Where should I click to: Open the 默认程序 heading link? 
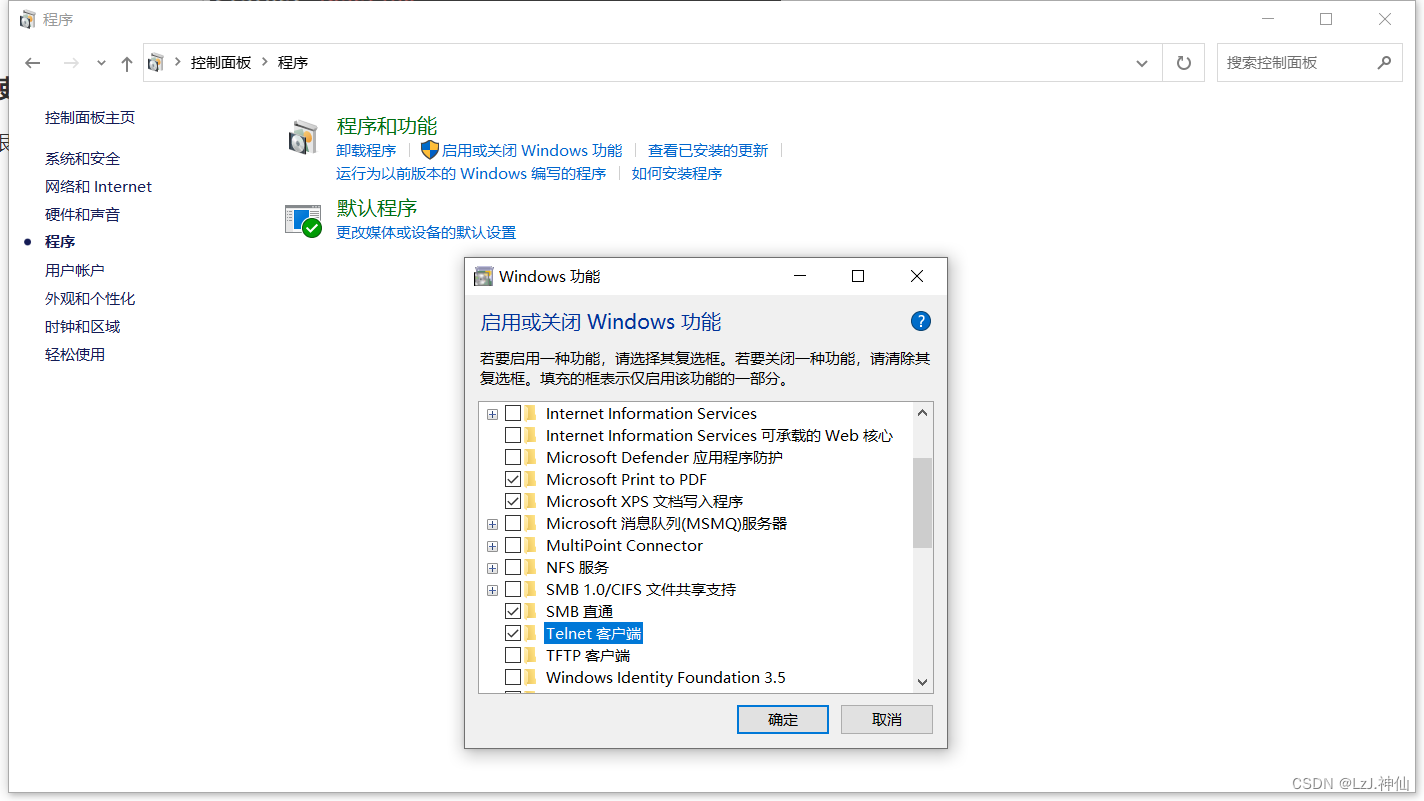pyautogui.click(x=377, y=208)
